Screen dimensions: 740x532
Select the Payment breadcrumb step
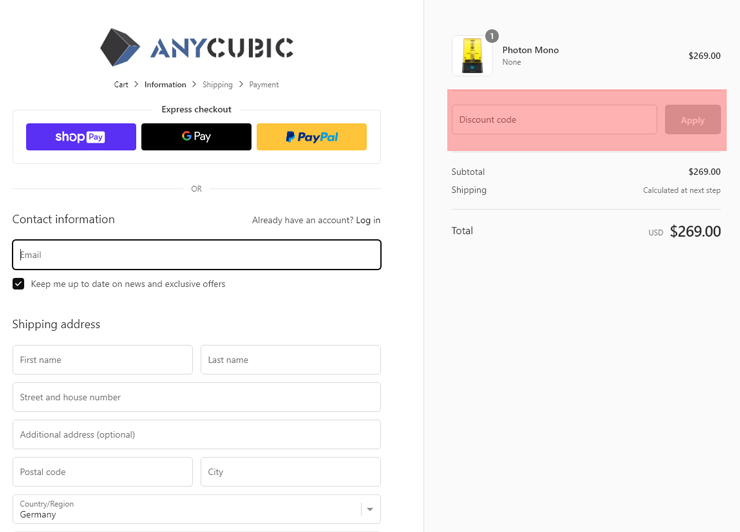pyautogui.click(x=264, y=84)
